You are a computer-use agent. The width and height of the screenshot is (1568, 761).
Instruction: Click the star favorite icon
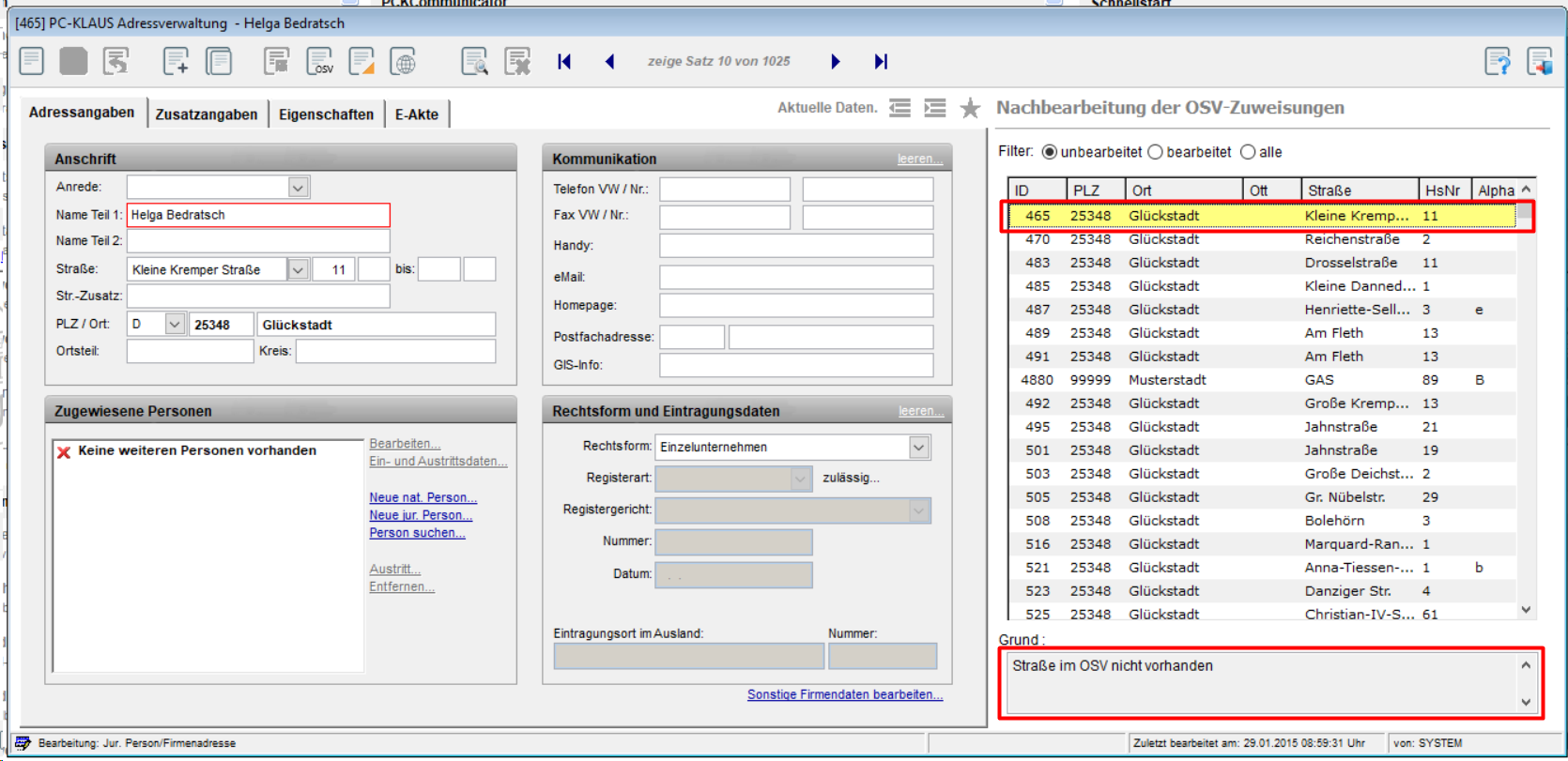(970, 109)
